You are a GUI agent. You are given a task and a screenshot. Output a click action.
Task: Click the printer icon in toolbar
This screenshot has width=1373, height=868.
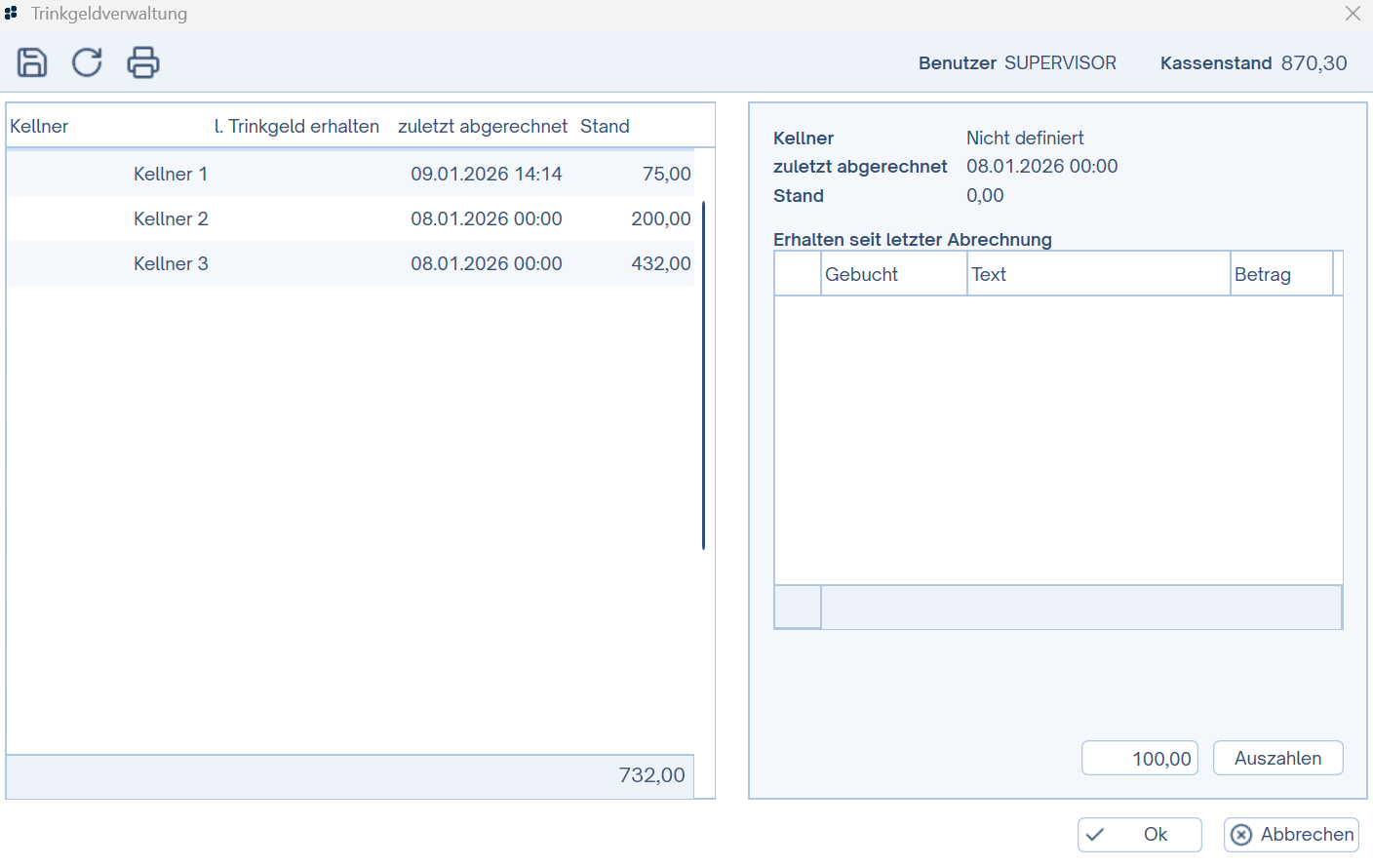143,62
